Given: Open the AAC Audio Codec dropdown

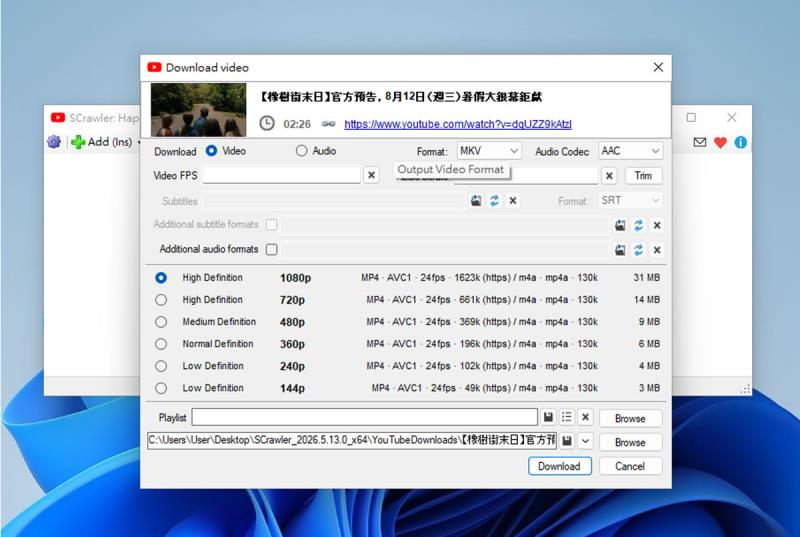Looking at the screenshot, I should point(631,151).
